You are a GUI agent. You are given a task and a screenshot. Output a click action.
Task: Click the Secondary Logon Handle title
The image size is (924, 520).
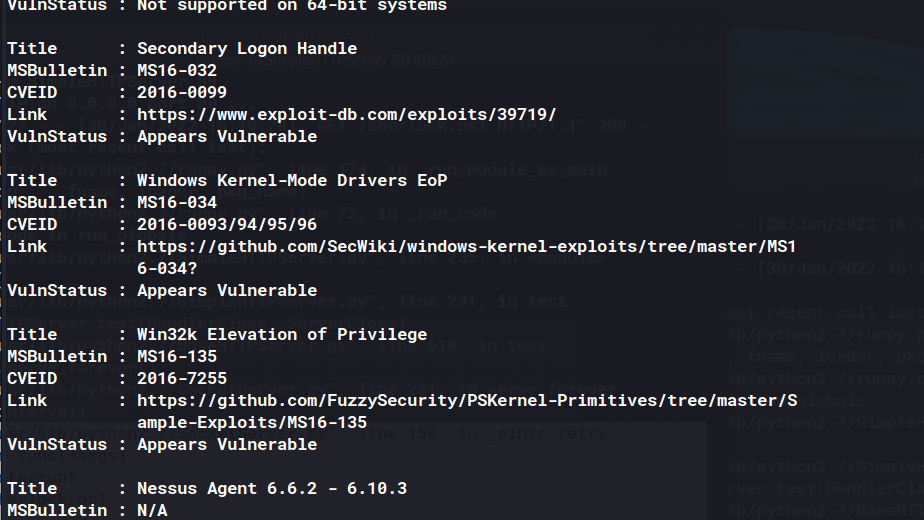(247, 49)
